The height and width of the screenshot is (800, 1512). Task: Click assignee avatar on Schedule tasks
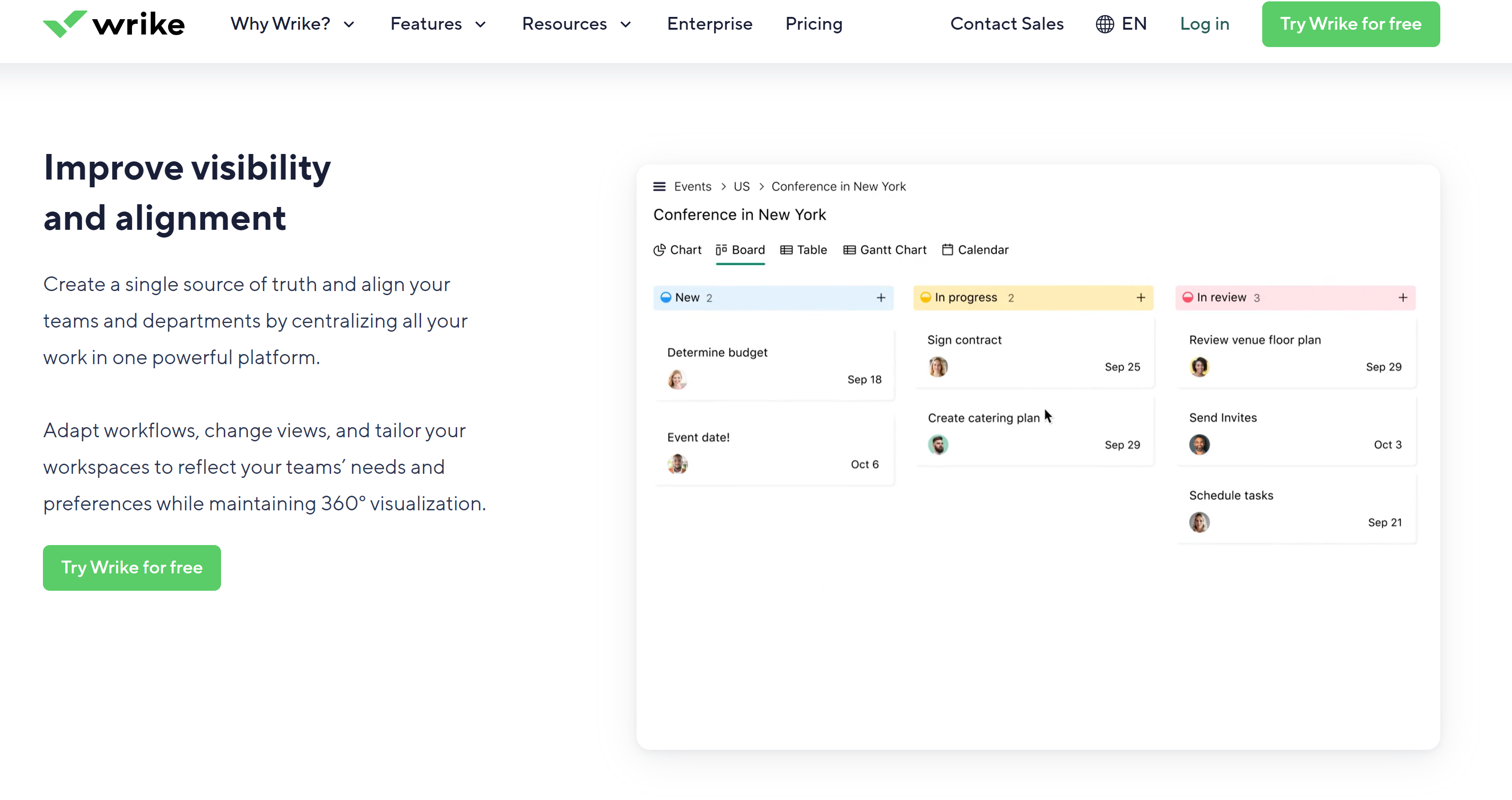click(x=1199, y=522)
